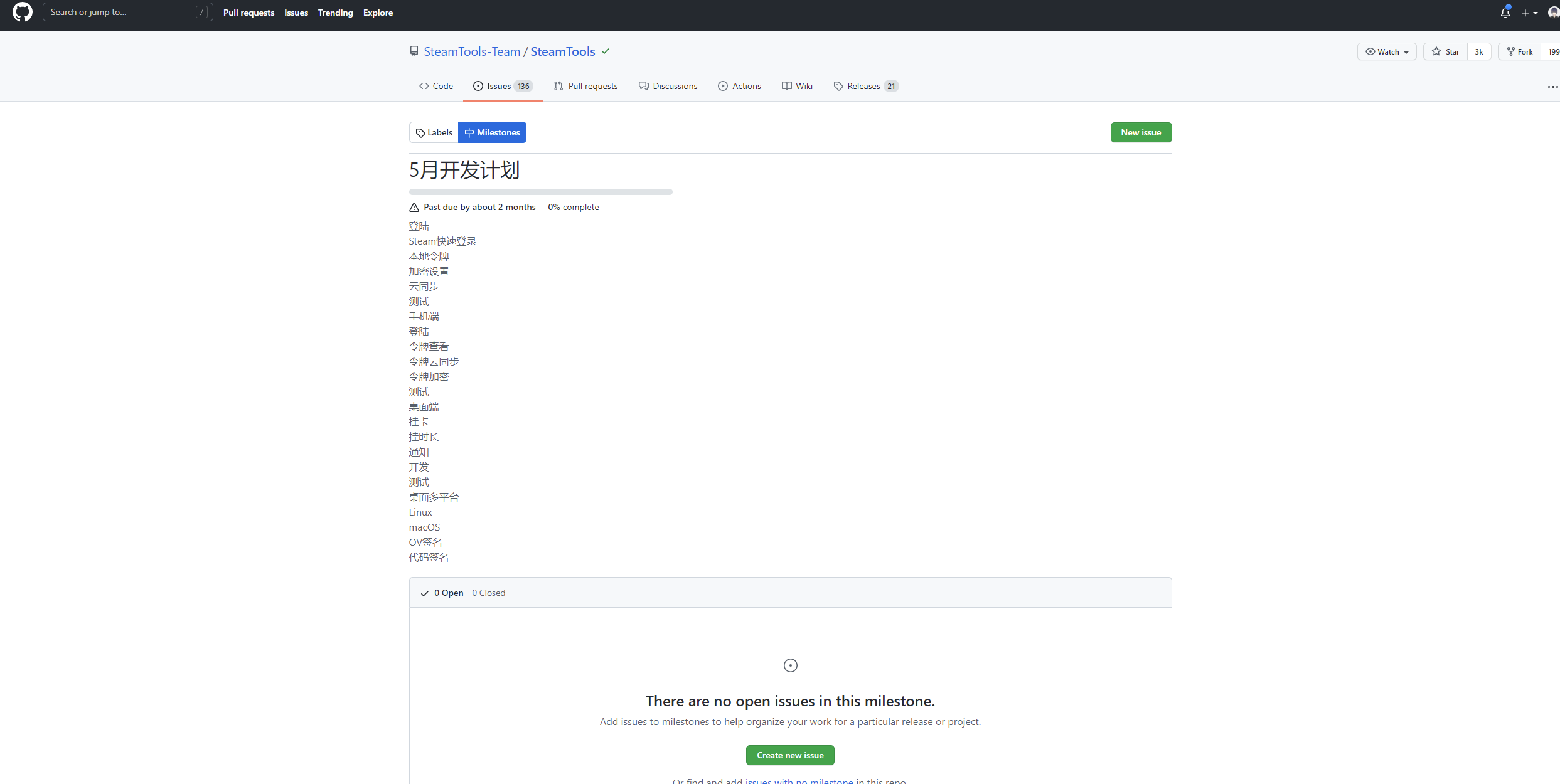Switch to the Issues tab

pos(498,86)
